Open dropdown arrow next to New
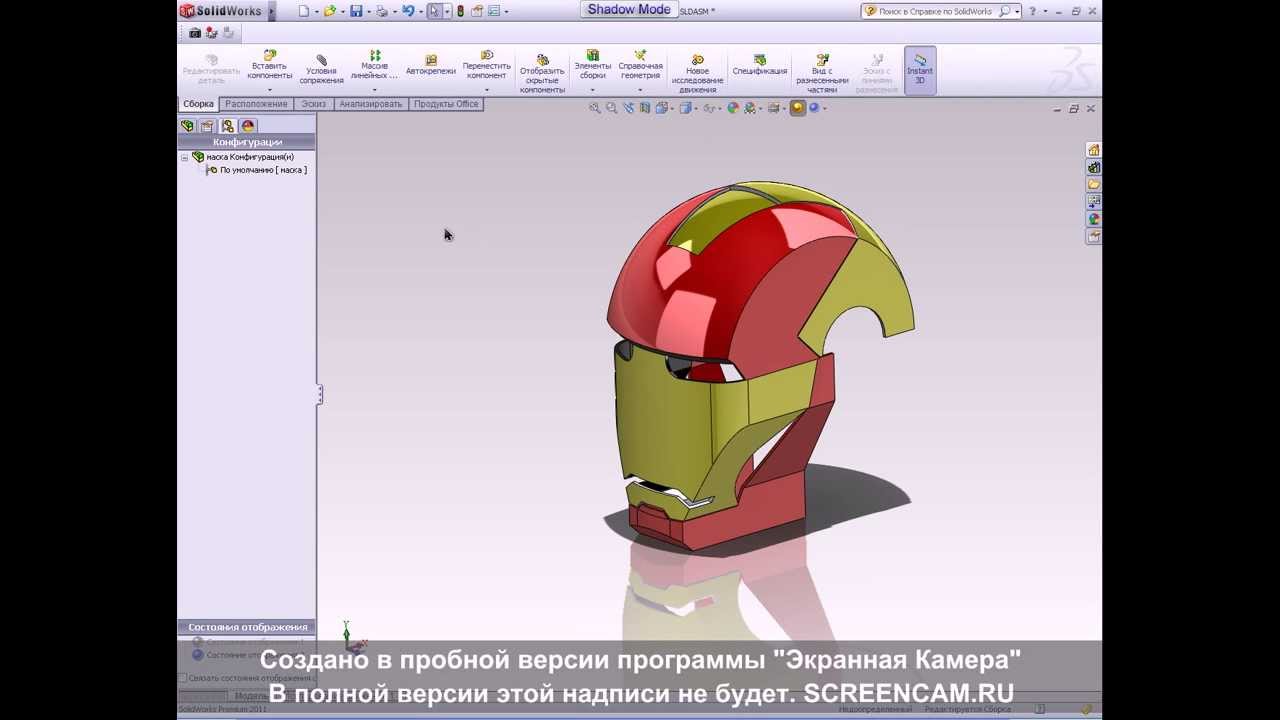 [x=317, y=12]
